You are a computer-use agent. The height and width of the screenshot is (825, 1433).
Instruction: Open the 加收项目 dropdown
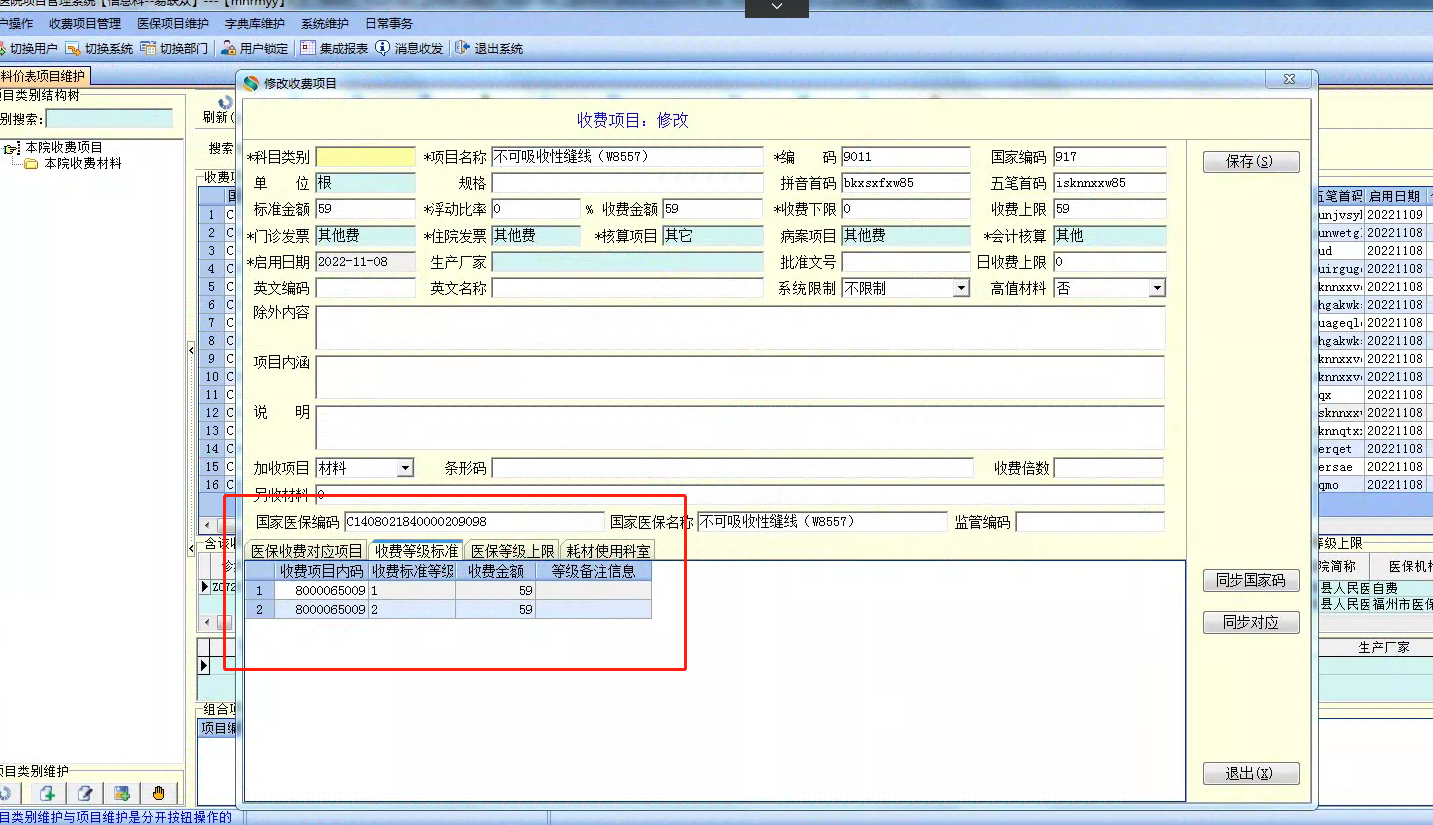[x=405, y=468]
